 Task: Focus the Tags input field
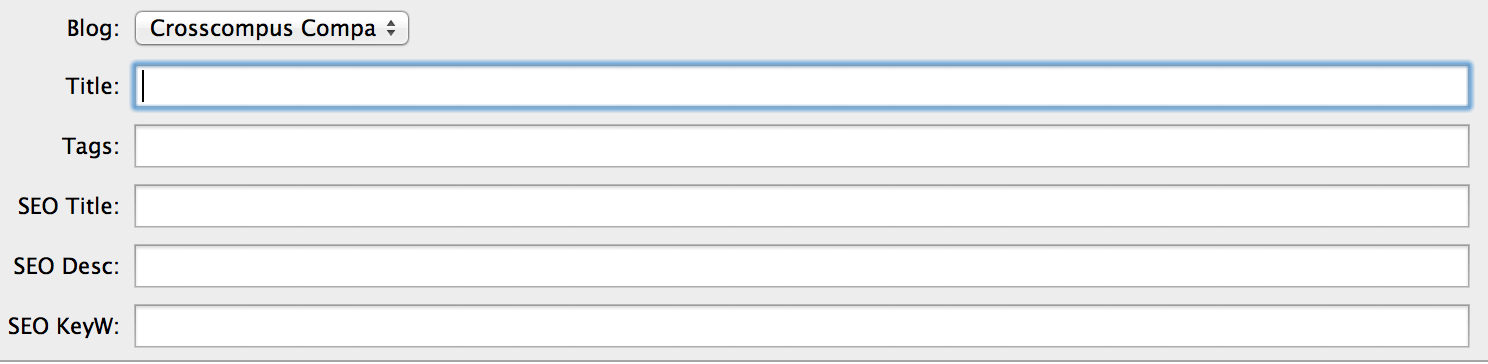pyautogui.click(x=802, y=146)
